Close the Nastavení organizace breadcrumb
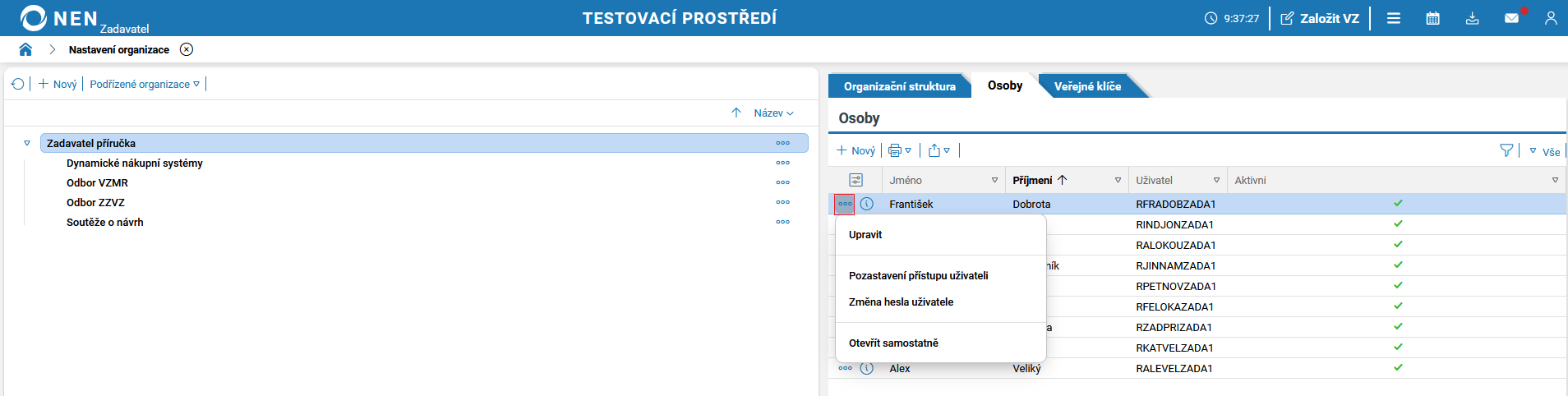The height and width of the screenshot is (396, 1568). tap(187, 49)
